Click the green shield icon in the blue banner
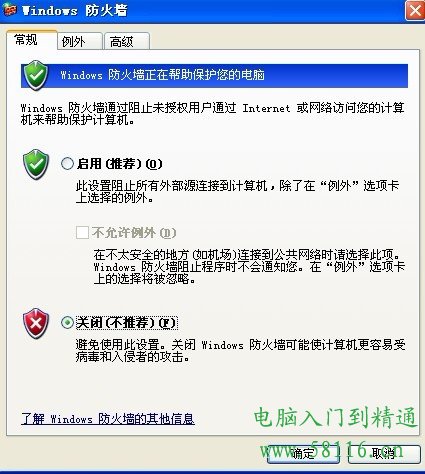425x474 pixels. [36, 75]
